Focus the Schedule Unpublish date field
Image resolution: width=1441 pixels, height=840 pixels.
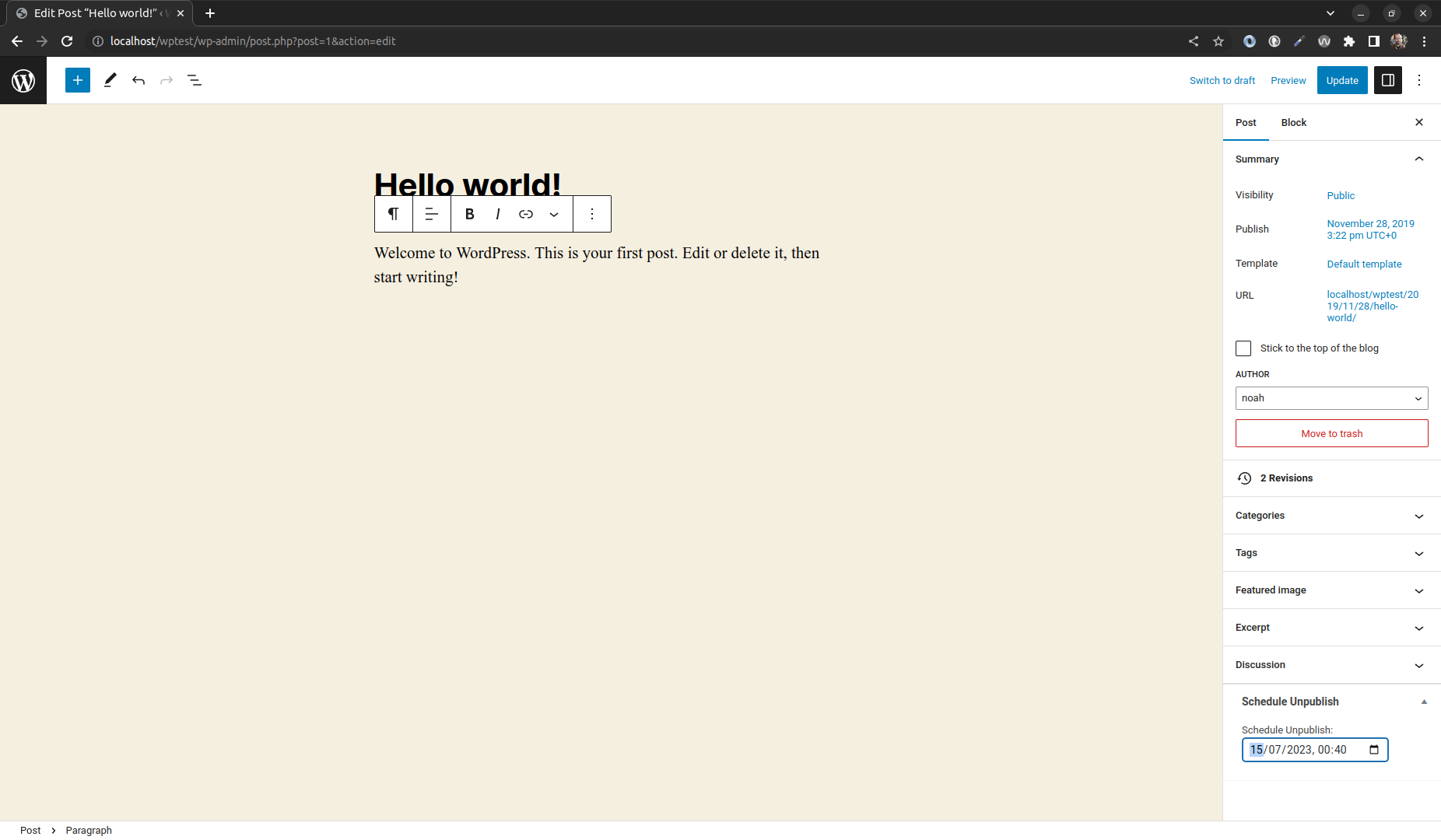click(1315, 750)
